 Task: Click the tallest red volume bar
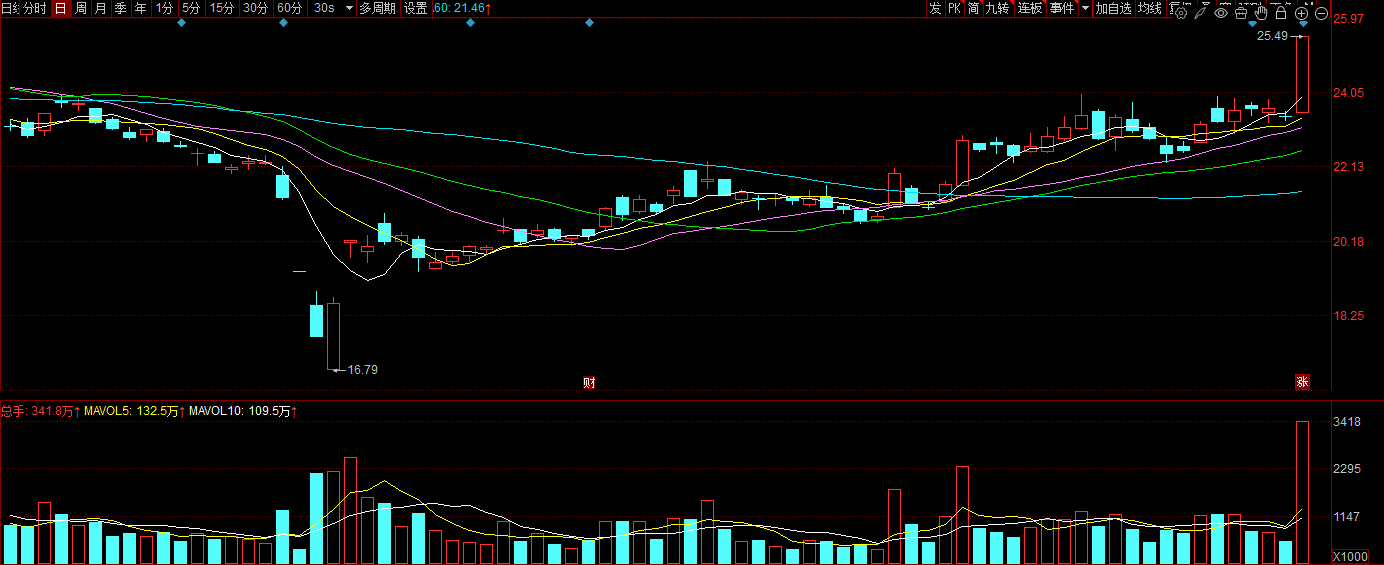coord(1302,492)
